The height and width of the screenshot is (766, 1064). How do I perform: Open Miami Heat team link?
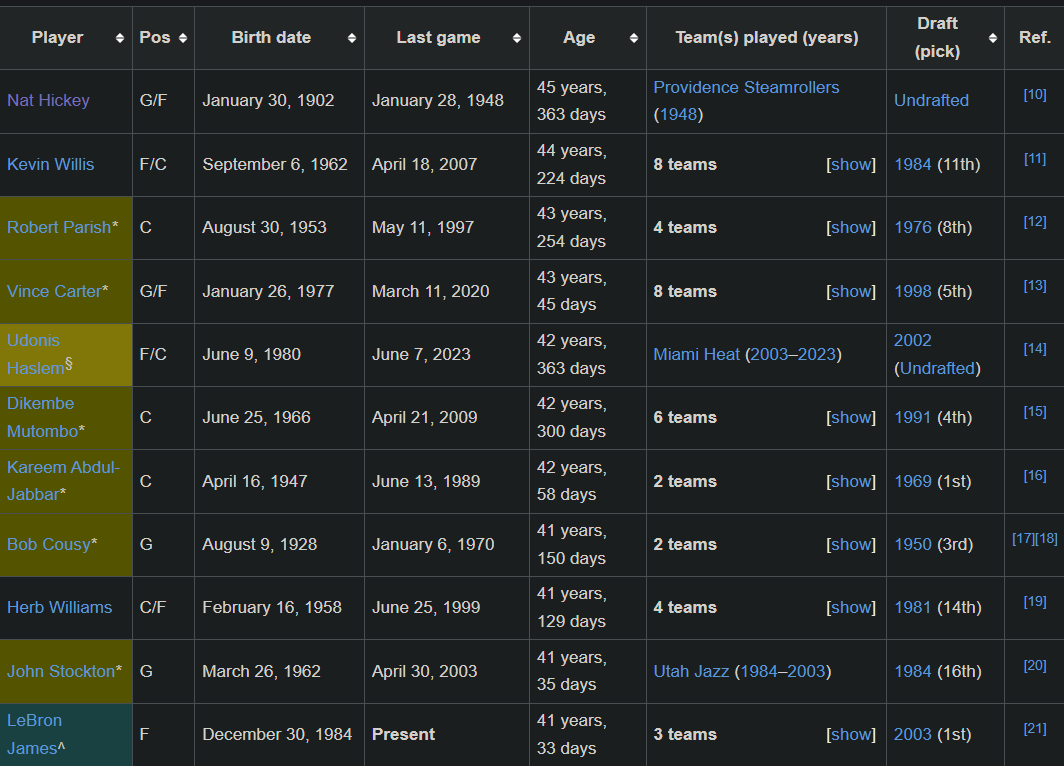[x=696, y=354]
